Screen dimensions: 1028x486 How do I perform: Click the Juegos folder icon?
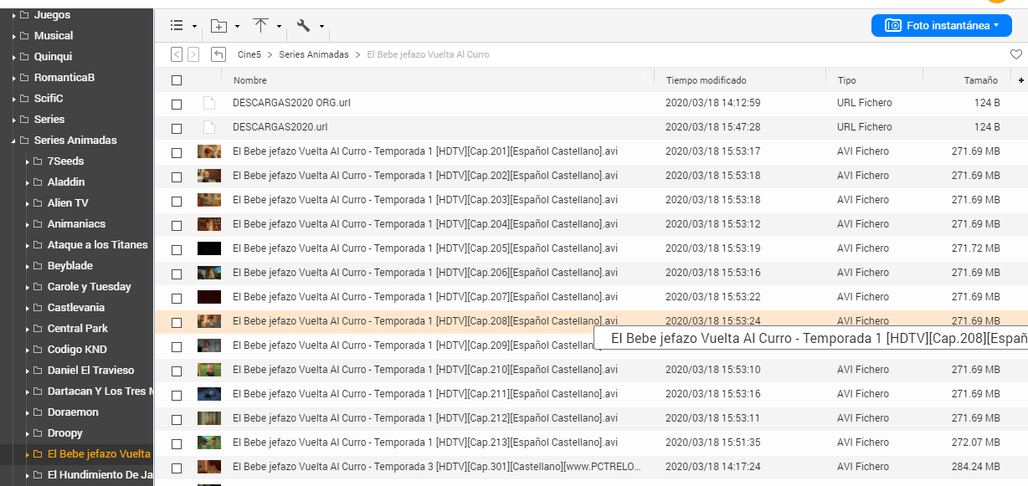24,14
